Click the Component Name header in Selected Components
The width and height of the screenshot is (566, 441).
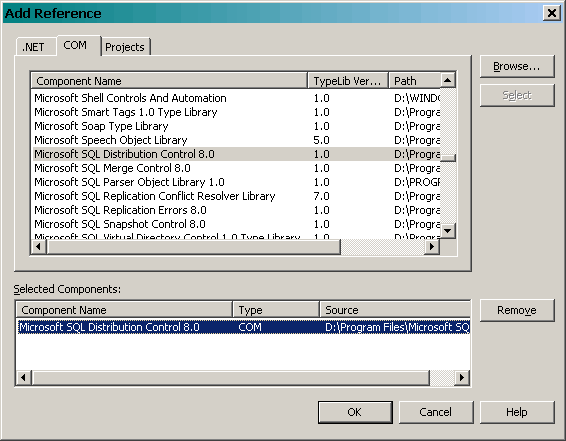click(124, 310)
